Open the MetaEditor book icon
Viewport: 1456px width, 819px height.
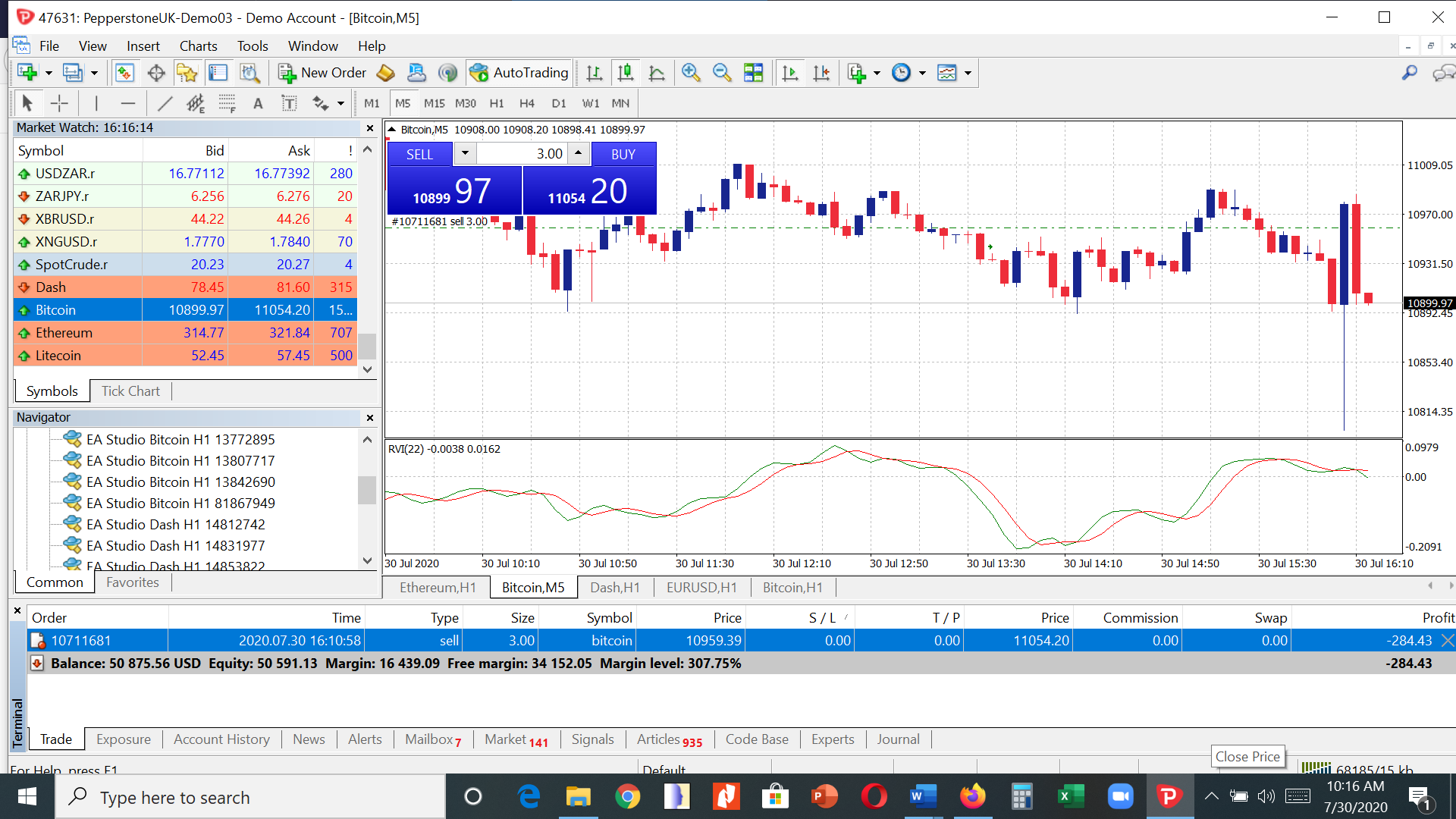(386, 73)
